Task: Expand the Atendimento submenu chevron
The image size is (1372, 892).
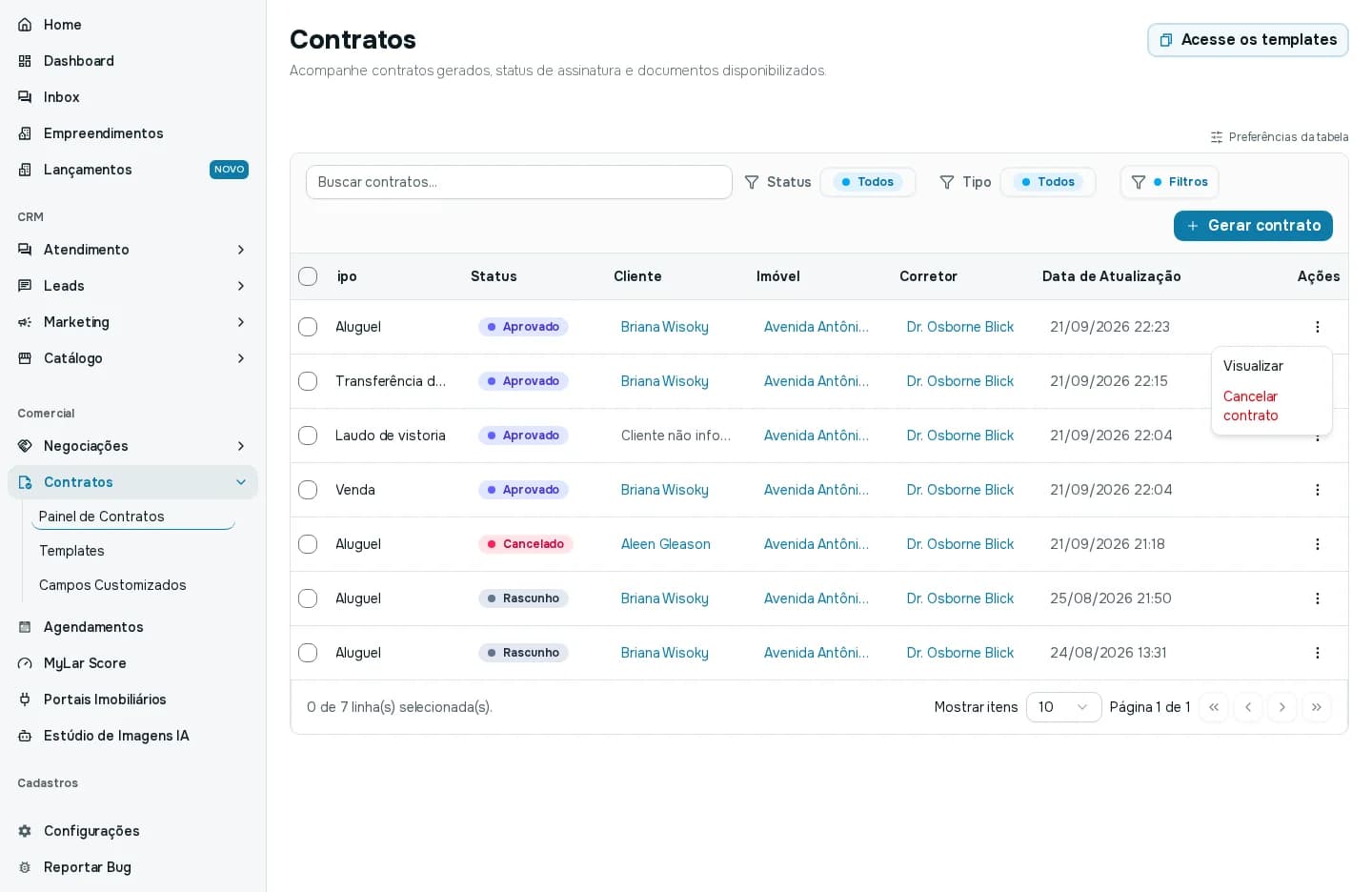Action: point(241,250)
